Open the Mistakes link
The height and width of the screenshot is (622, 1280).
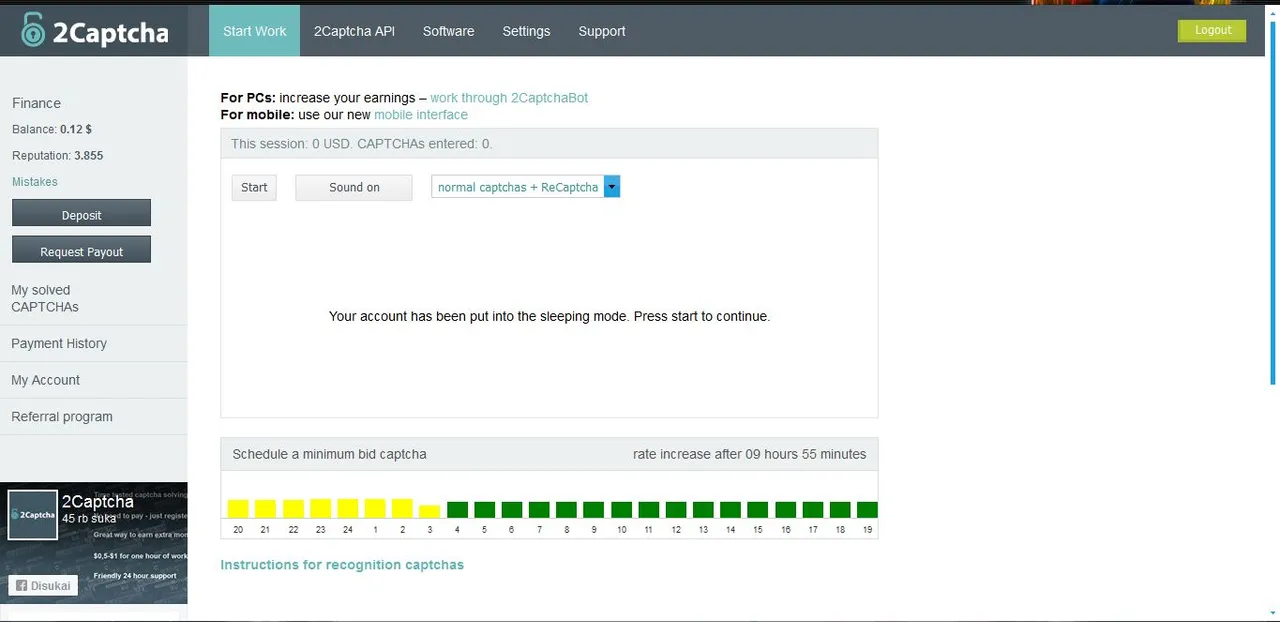pos(35,182)
